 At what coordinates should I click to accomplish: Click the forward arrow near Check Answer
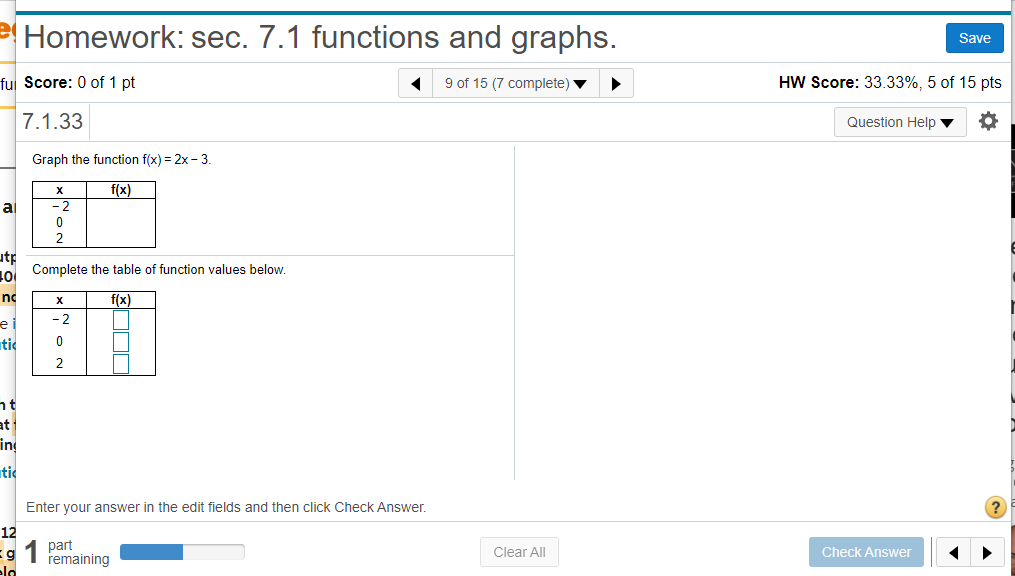(x=987, y=551)
